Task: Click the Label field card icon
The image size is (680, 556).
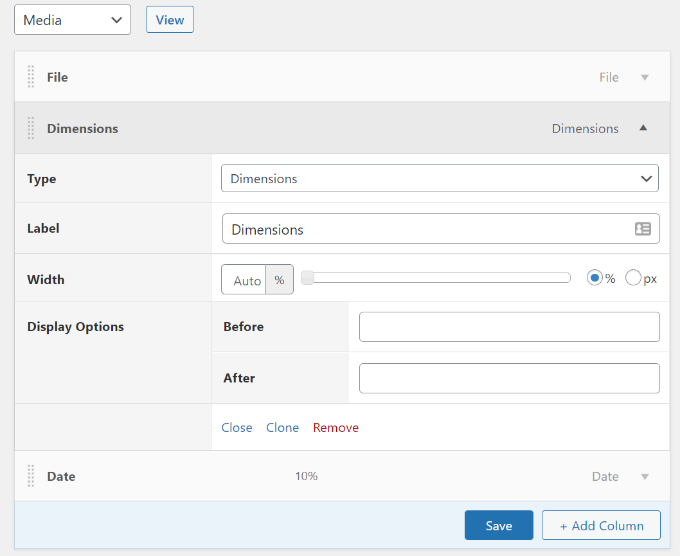Action: pyautogui.click(x=643, y=229)
